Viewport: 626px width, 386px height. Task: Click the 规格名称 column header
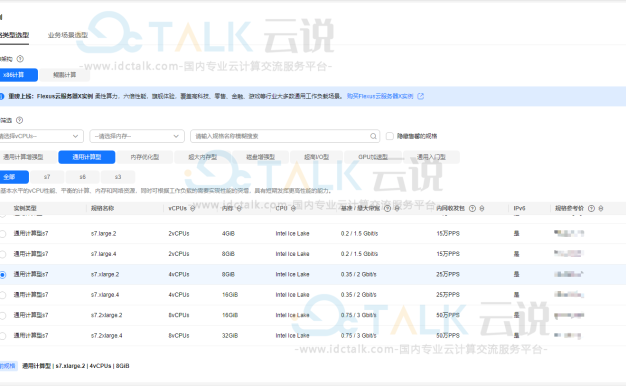[102, 208]
